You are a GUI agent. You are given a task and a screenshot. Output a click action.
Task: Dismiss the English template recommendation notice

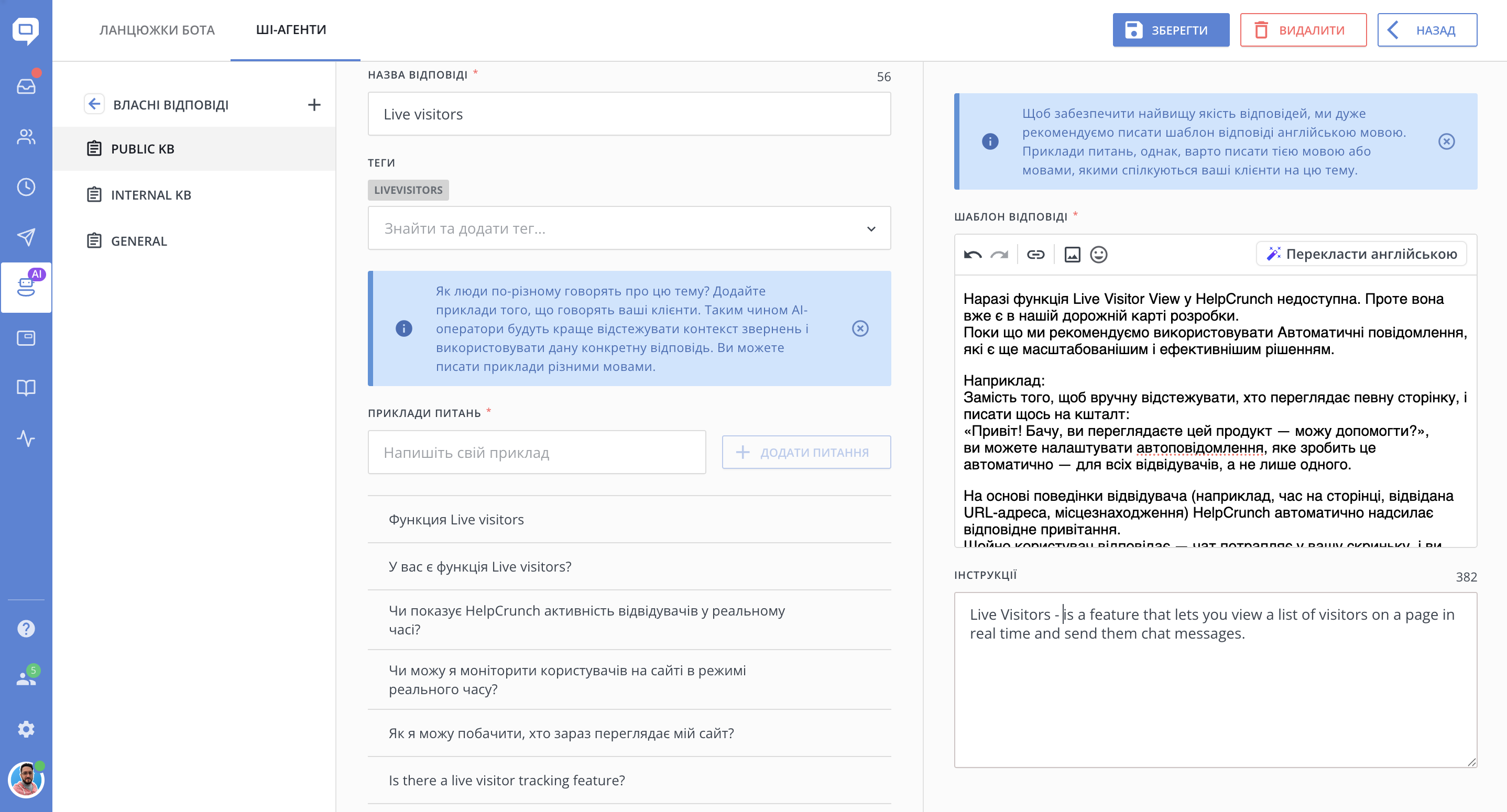point(1446,141)
